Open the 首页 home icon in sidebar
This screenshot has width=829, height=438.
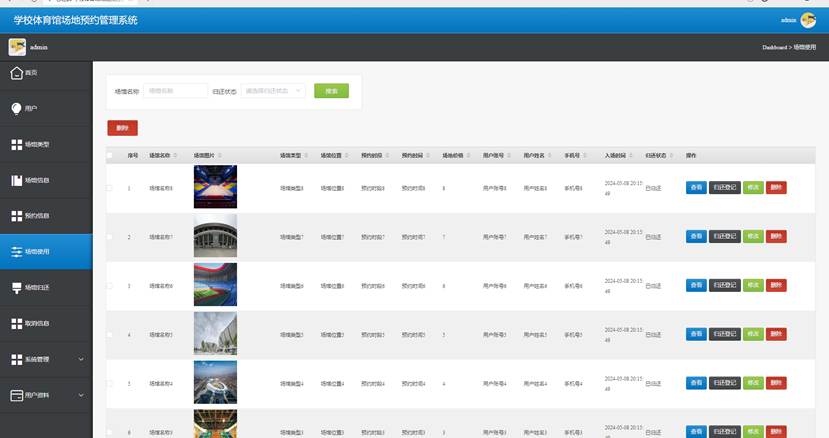(16, 73)
